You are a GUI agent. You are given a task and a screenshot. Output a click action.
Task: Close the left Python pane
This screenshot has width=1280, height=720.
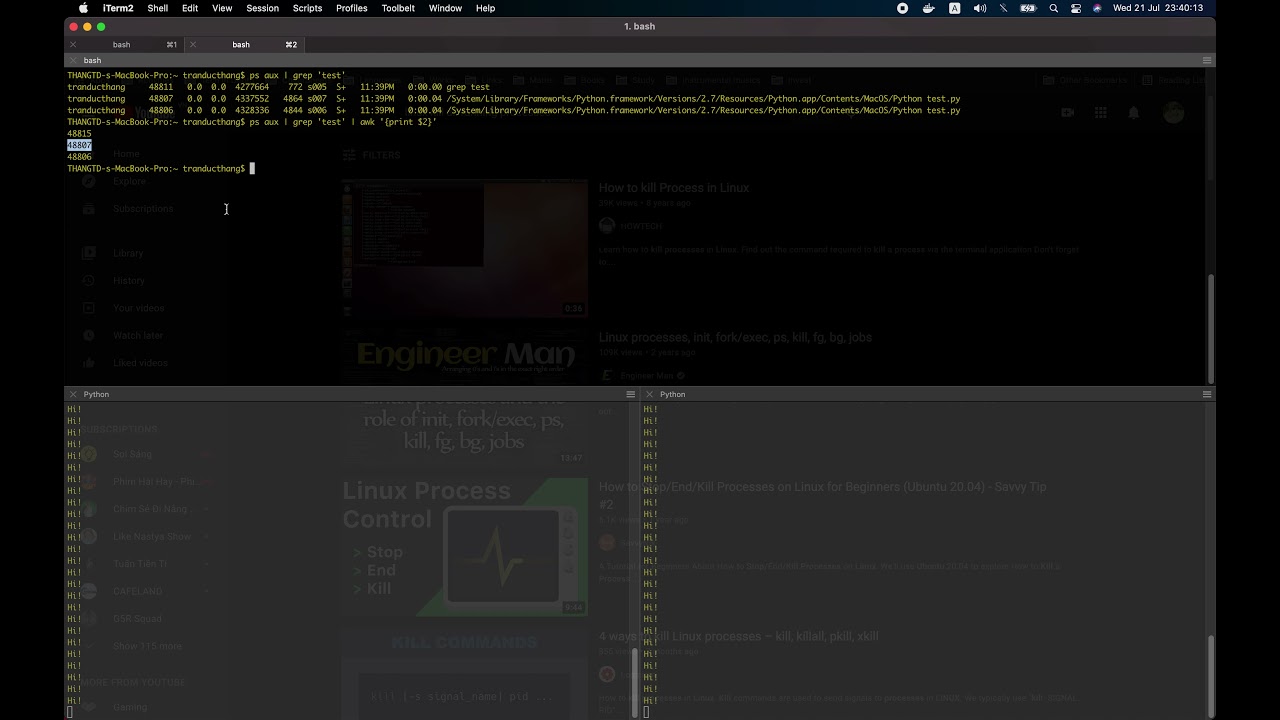72,394
